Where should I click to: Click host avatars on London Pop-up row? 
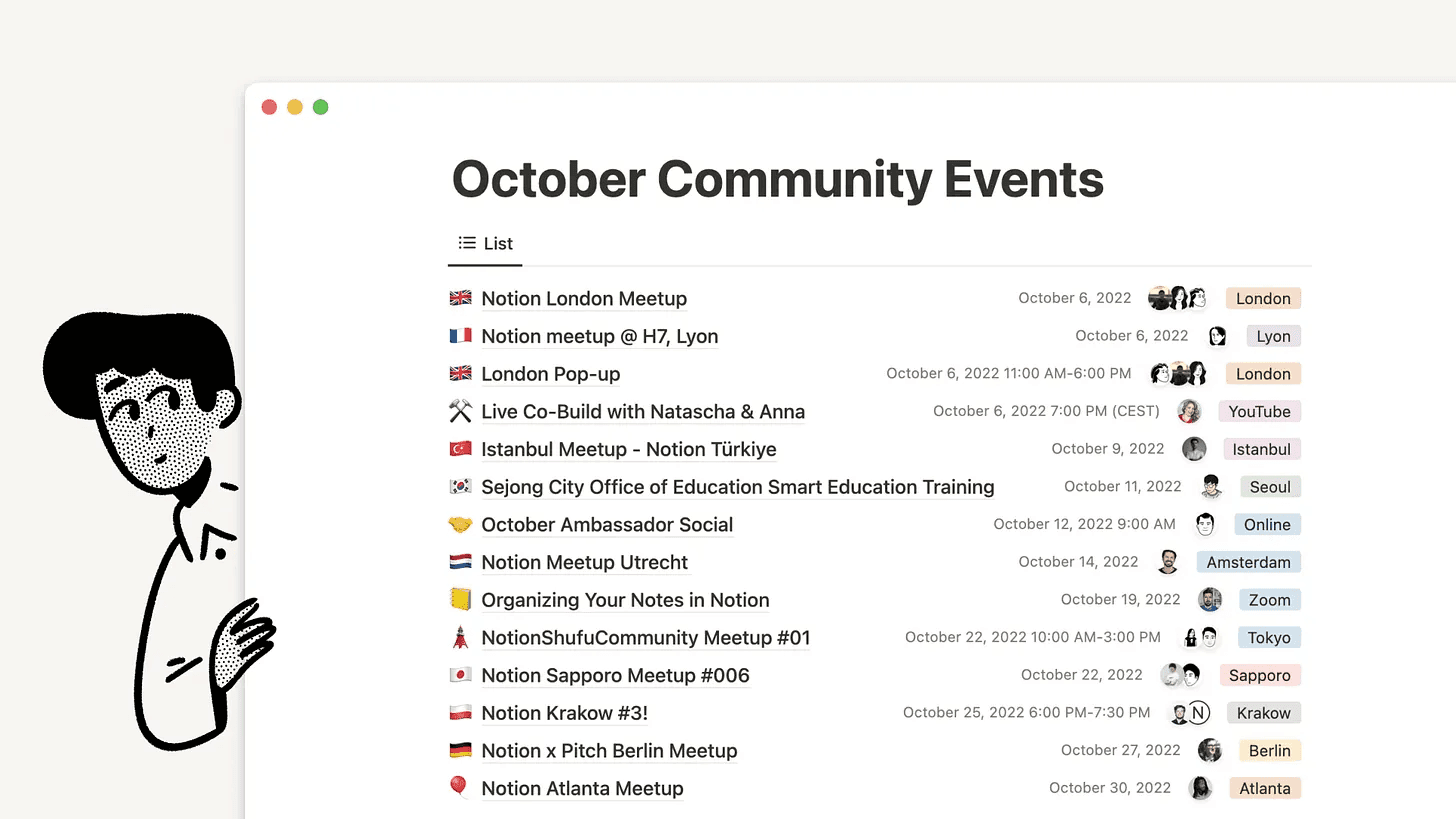point(1178,374)
